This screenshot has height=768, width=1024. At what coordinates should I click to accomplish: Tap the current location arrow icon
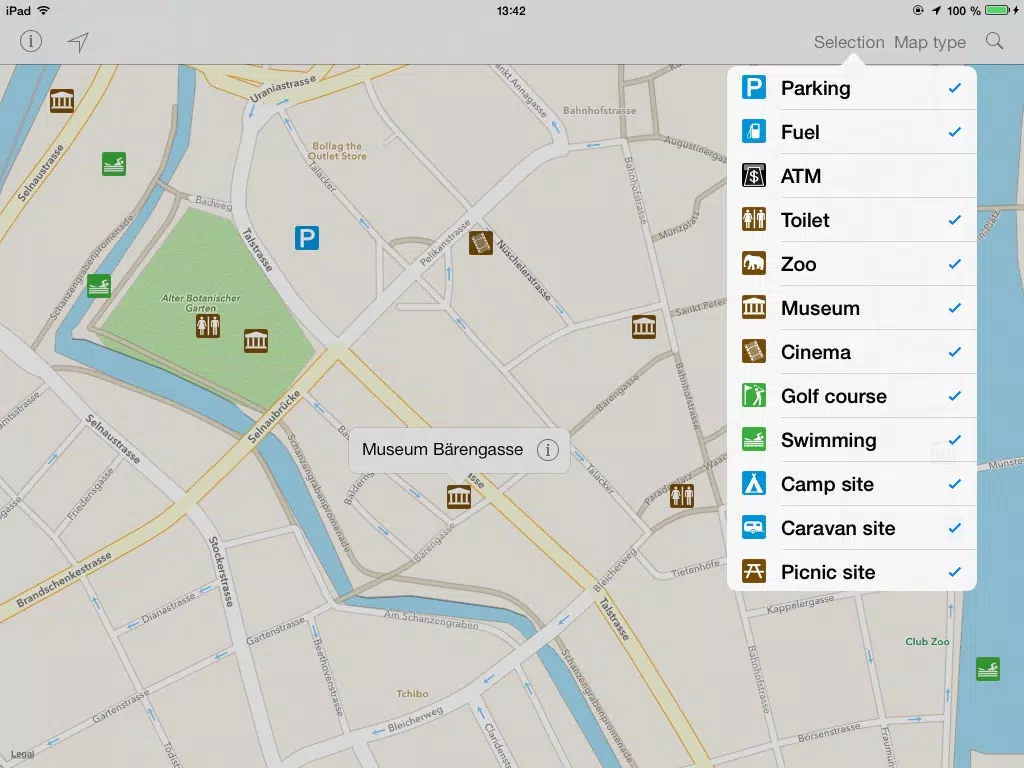tap(78, 41)
